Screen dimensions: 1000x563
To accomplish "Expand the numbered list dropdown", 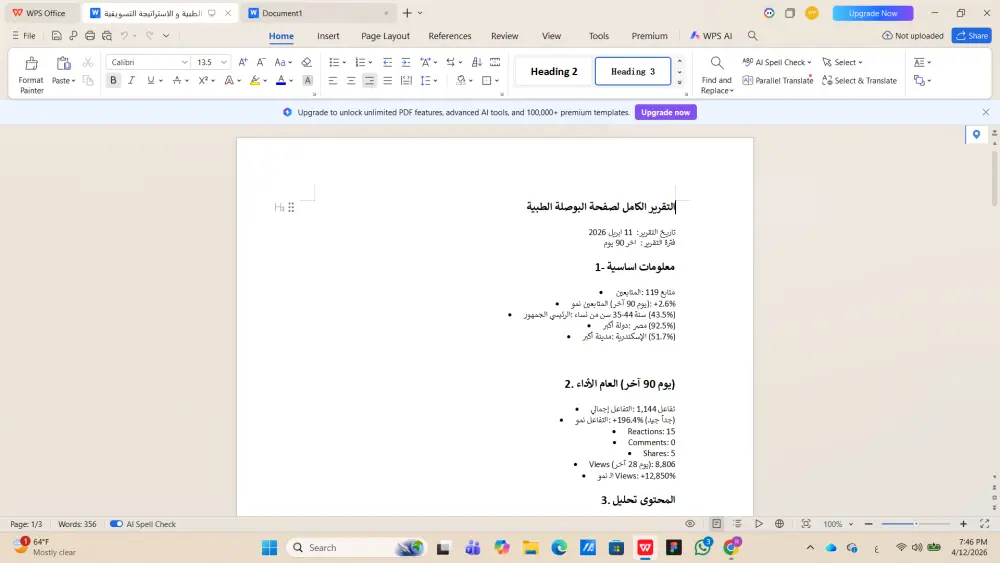I will 370,62.
